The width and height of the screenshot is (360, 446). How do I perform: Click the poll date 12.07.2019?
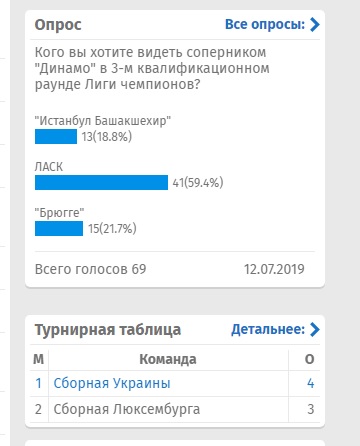coord(274,269)
